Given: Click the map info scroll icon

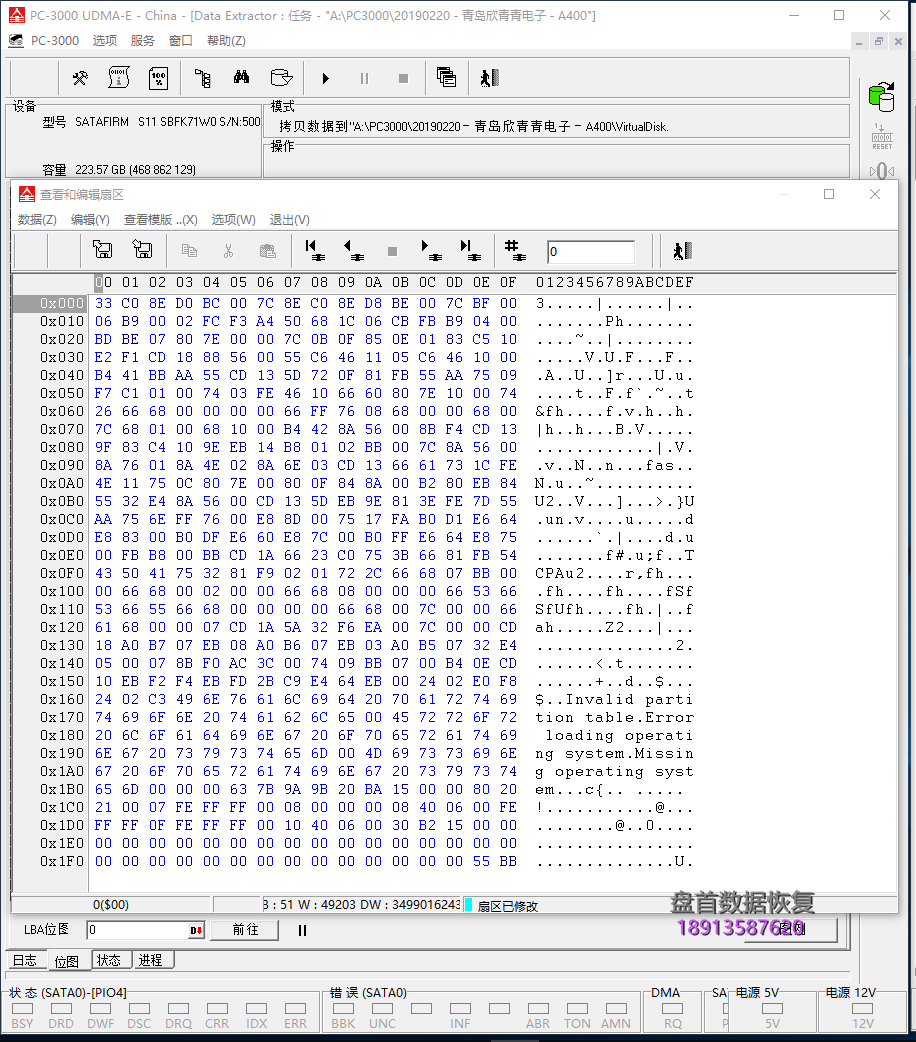Looking at the screenshot, I should point(118,78).
